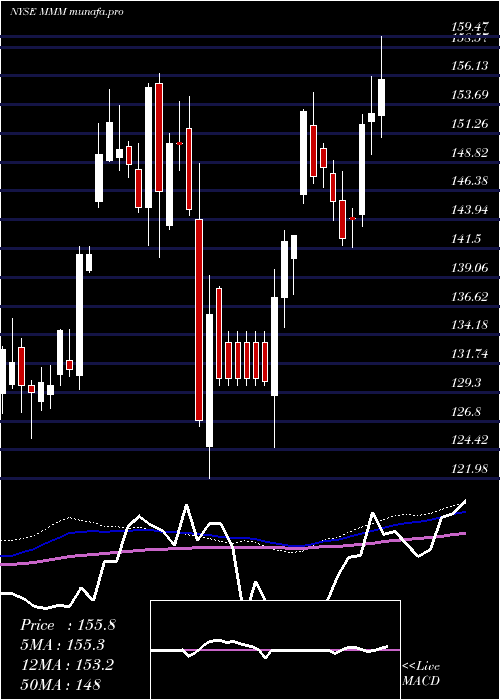Screen dimensions: 500x700
Task: Click the 'NYSE MMM munafa.pro' chart title
Action: tap(67, 12)
